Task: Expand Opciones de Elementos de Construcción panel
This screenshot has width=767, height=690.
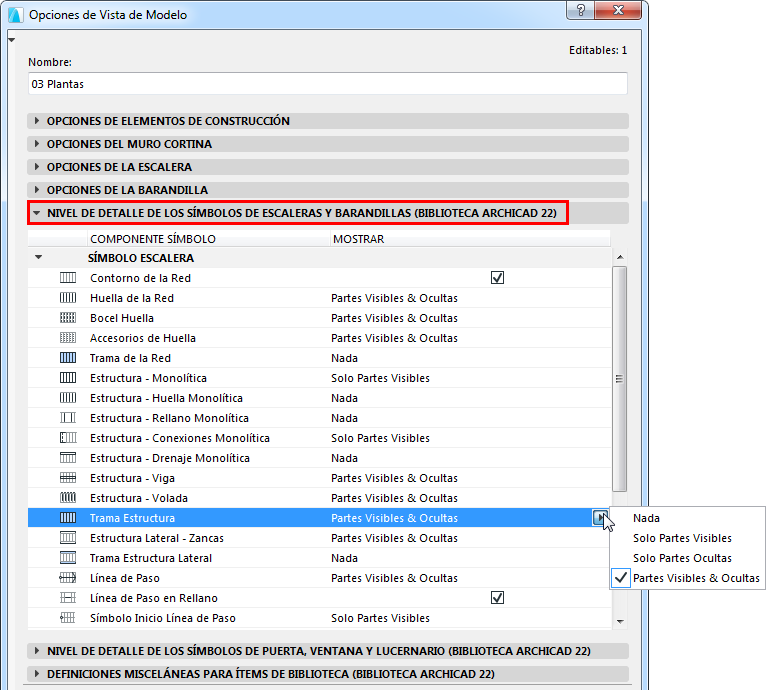Action: coord(37,121)
